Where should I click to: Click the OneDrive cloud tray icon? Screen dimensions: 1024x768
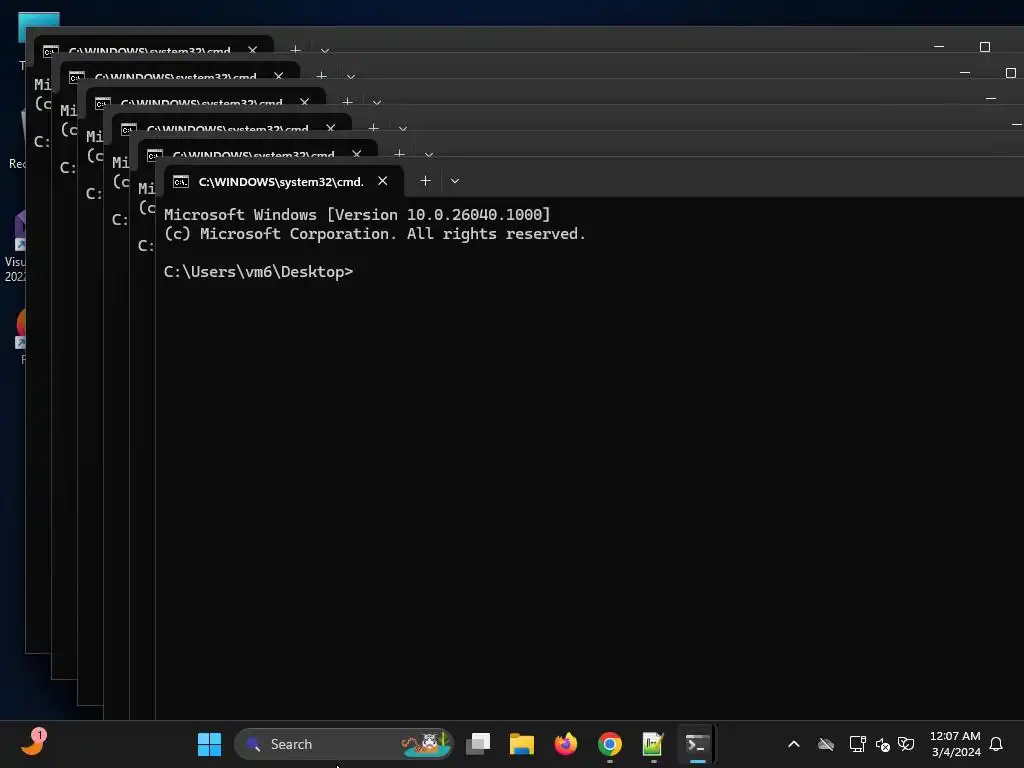[825, 744]
